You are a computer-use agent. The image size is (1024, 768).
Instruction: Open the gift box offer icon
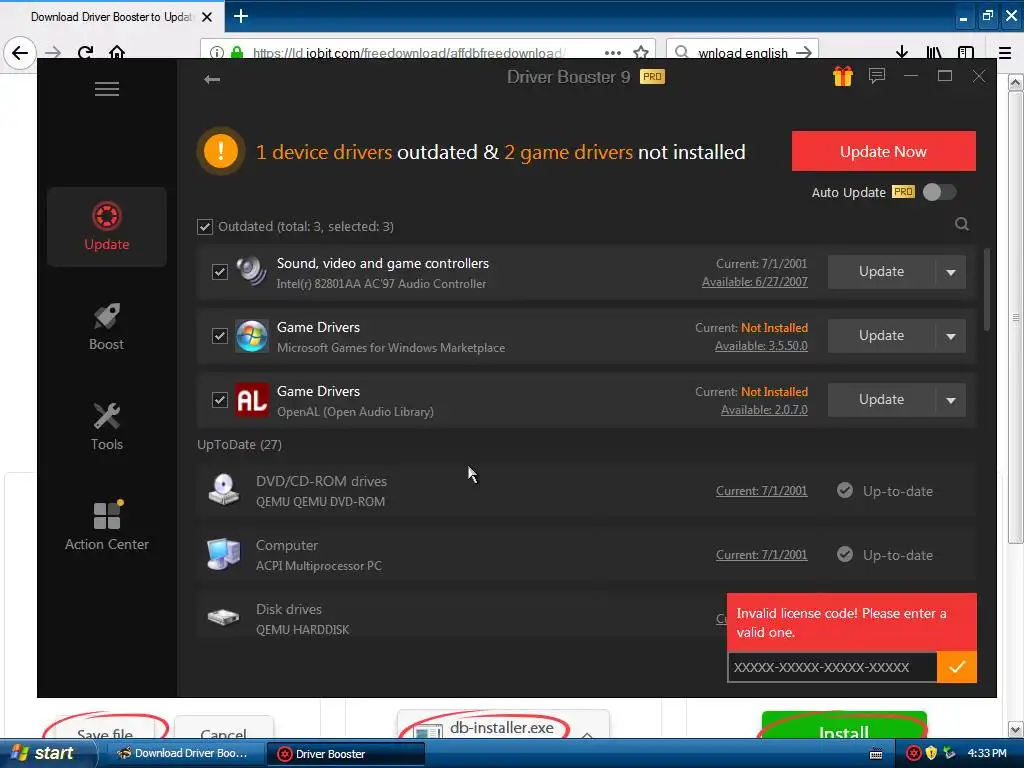(x=842, y=76)
